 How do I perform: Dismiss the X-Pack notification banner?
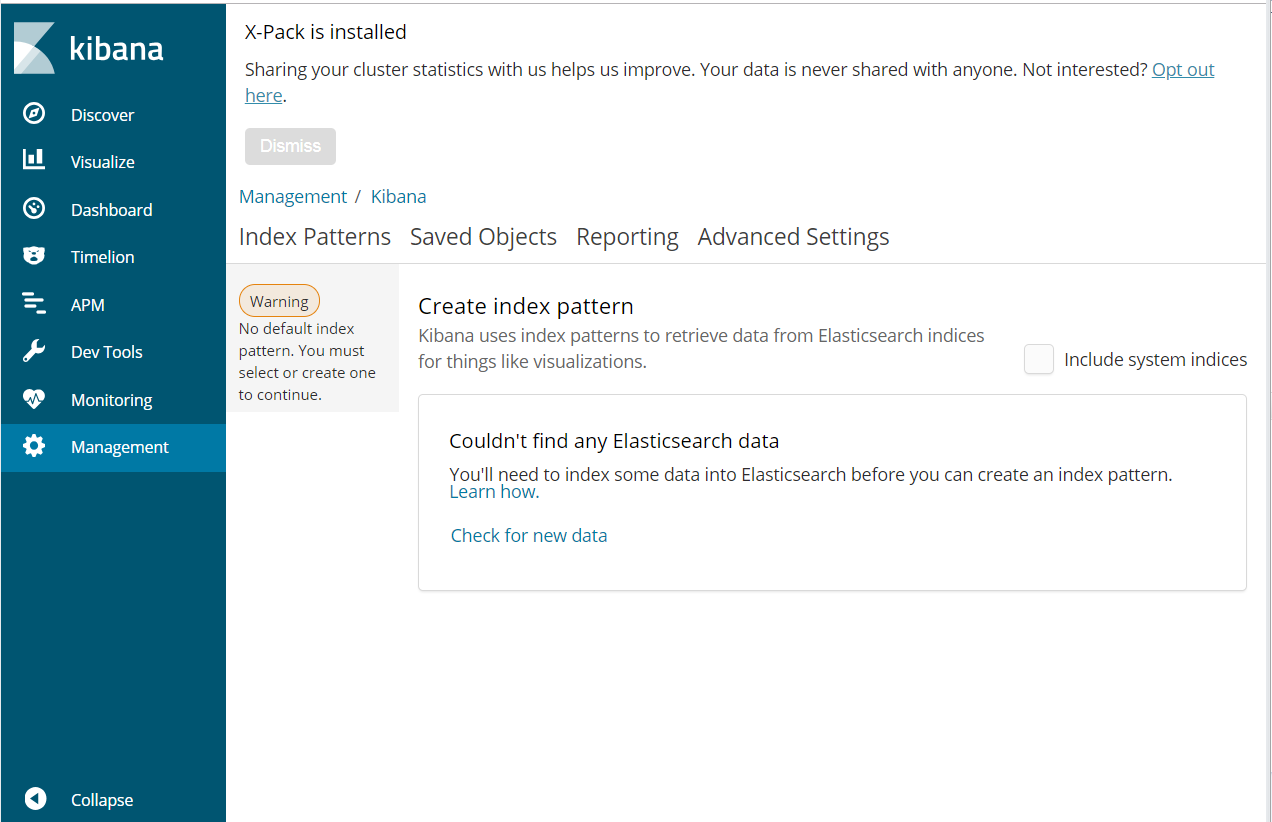tap(290, 146)
